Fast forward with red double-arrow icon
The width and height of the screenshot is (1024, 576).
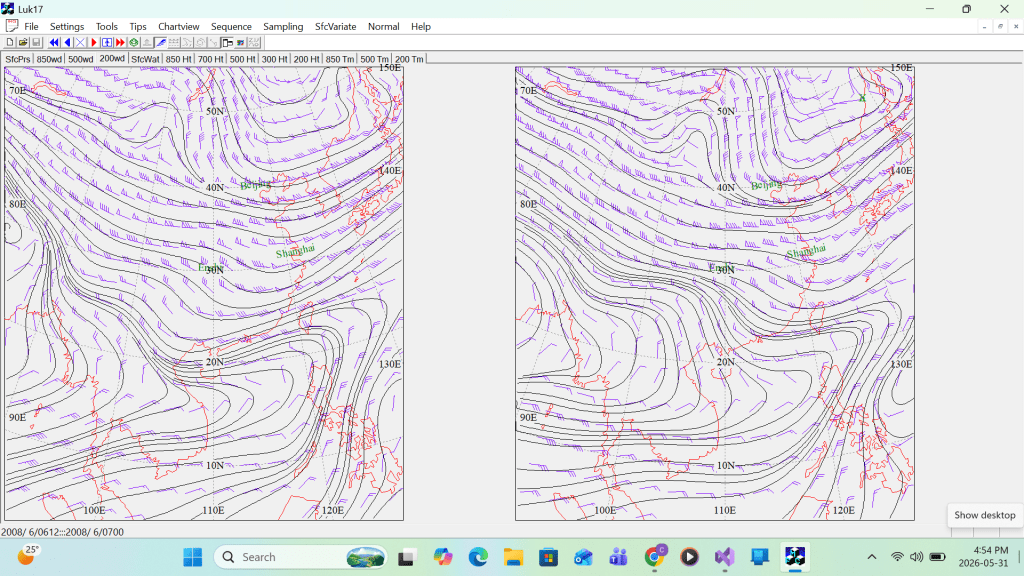(120, 42)
